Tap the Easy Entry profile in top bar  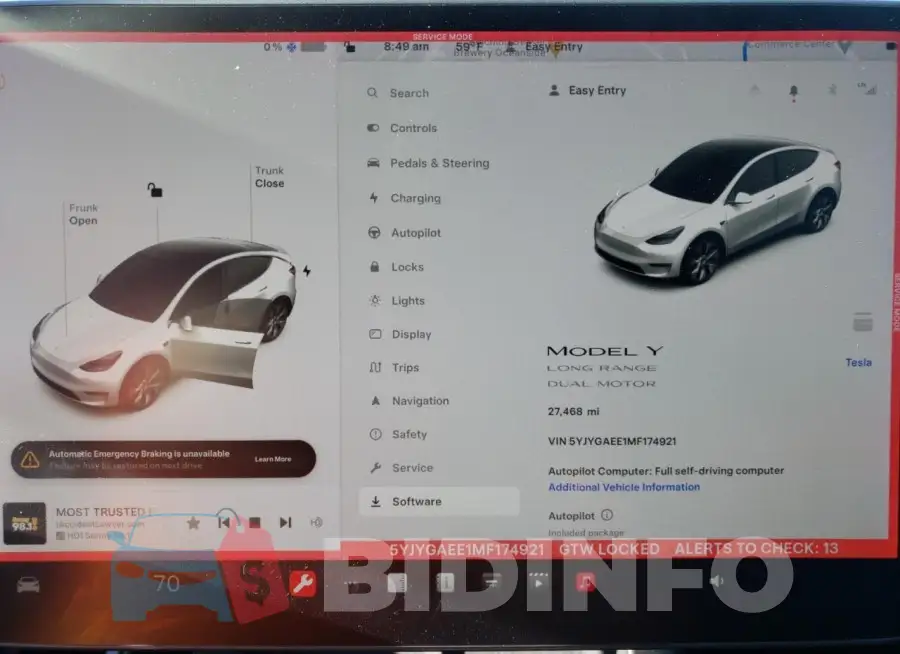tap(545, 47)
